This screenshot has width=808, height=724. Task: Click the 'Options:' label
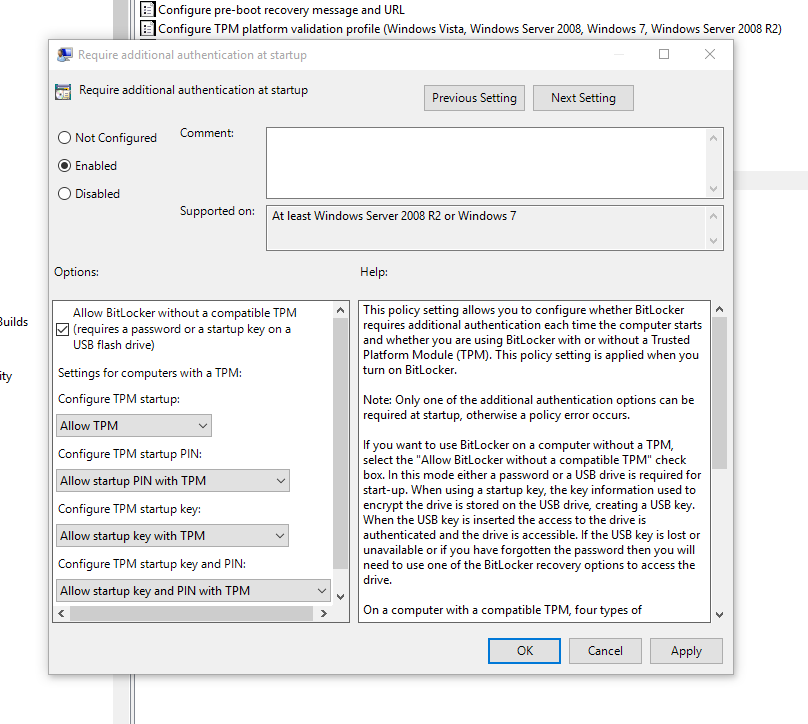tap(76, 272)
